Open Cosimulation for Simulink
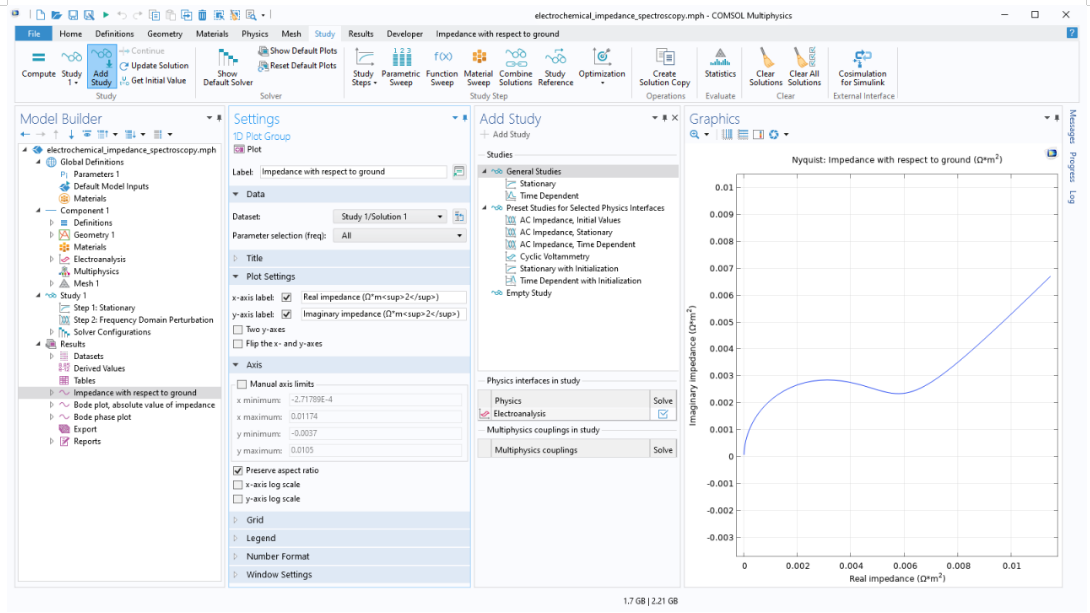 click(x=862, y=67)
